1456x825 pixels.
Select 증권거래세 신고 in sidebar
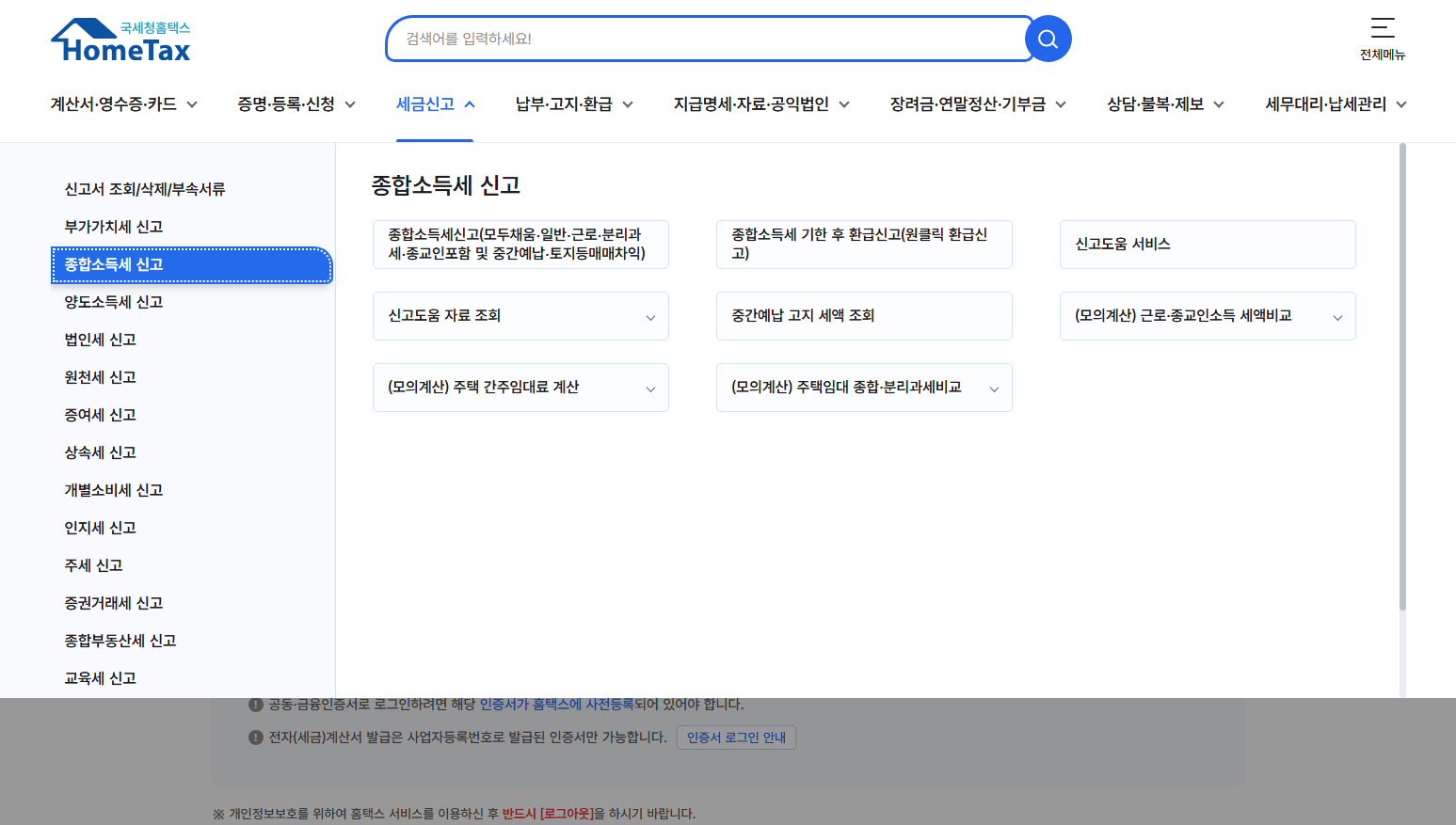coord(114,603)
